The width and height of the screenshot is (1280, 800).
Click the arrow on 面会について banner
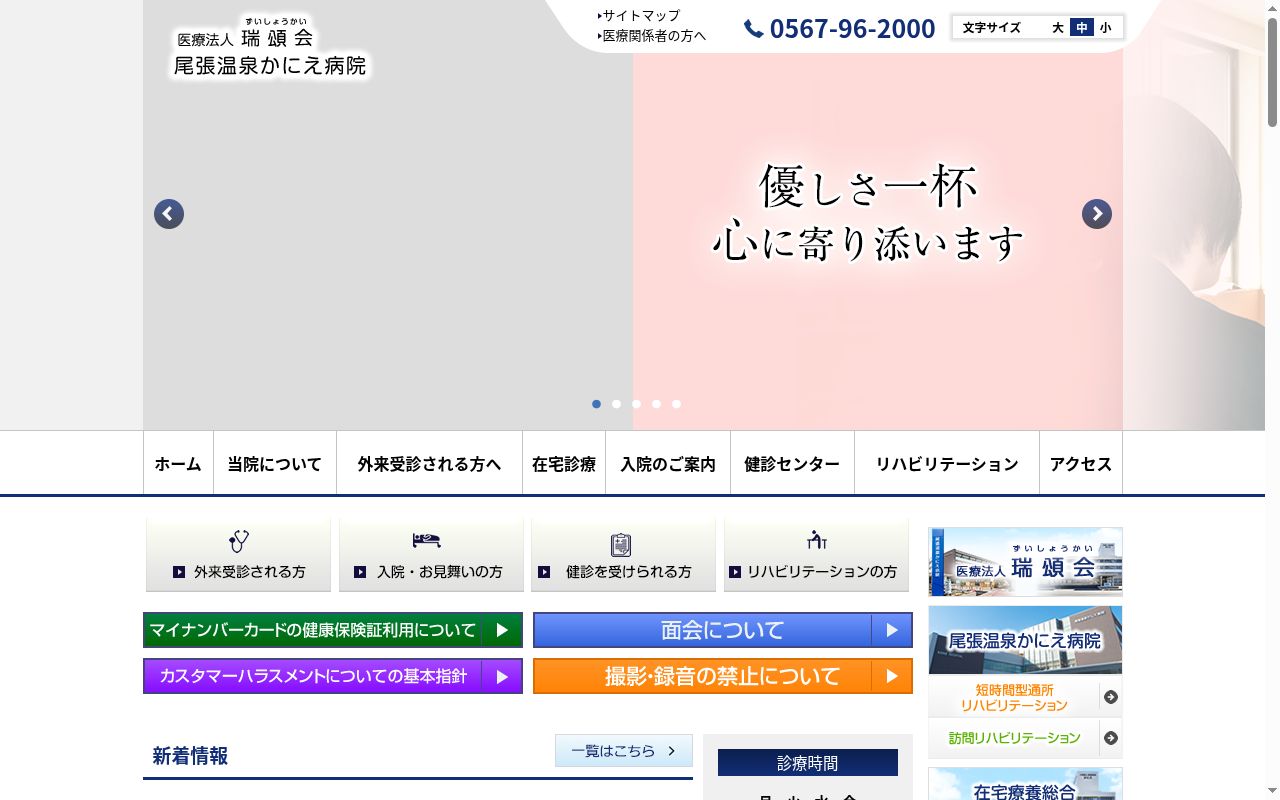pyautogui.click(x=892, y=630)
